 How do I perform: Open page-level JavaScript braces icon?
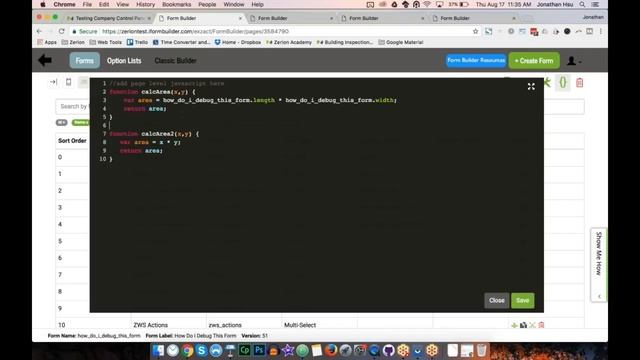[563, 82]
